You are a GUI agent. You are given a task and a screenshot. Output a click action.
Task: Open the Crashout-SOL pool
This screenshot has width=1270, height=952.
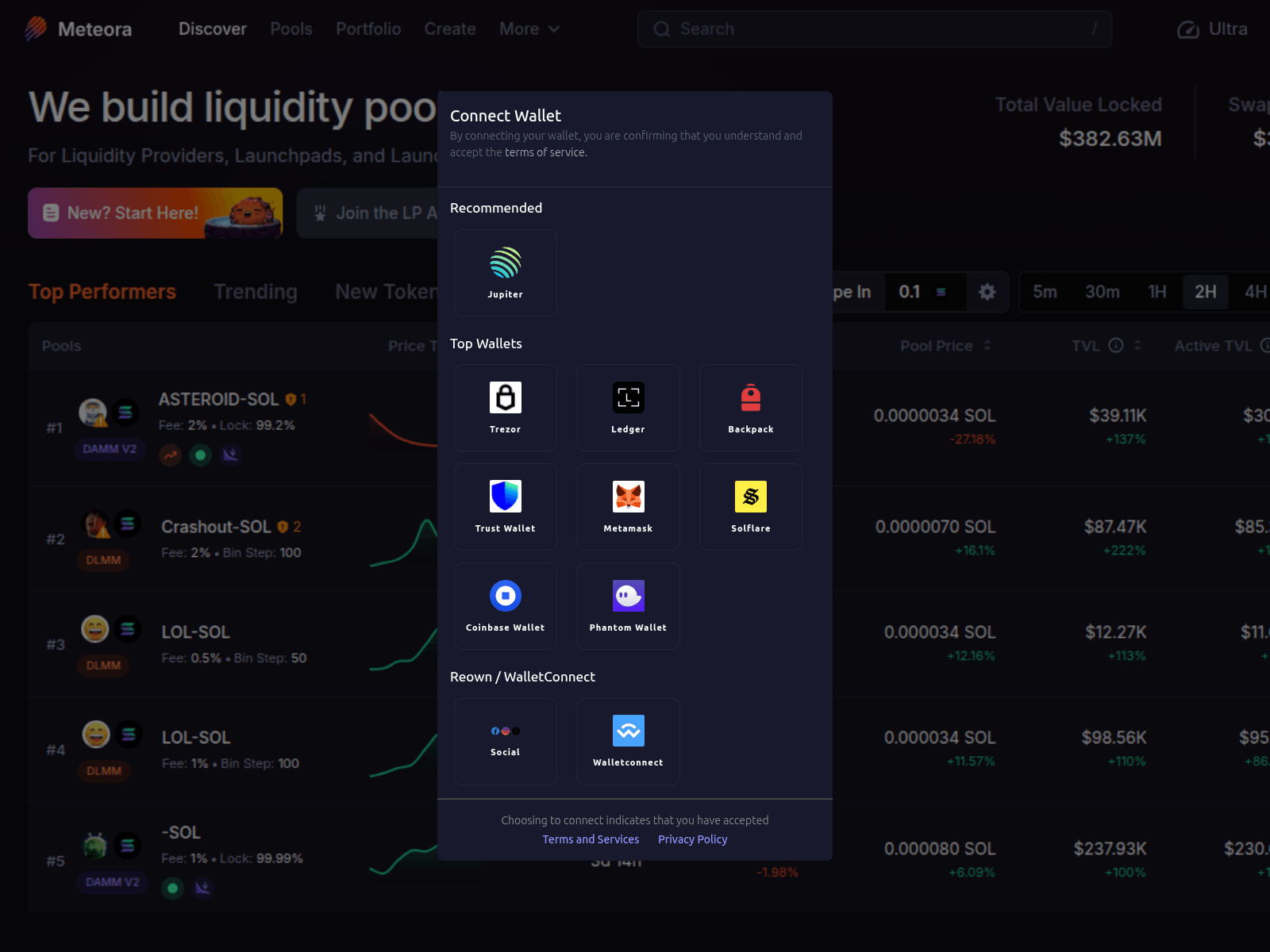[x=216, y=527]
